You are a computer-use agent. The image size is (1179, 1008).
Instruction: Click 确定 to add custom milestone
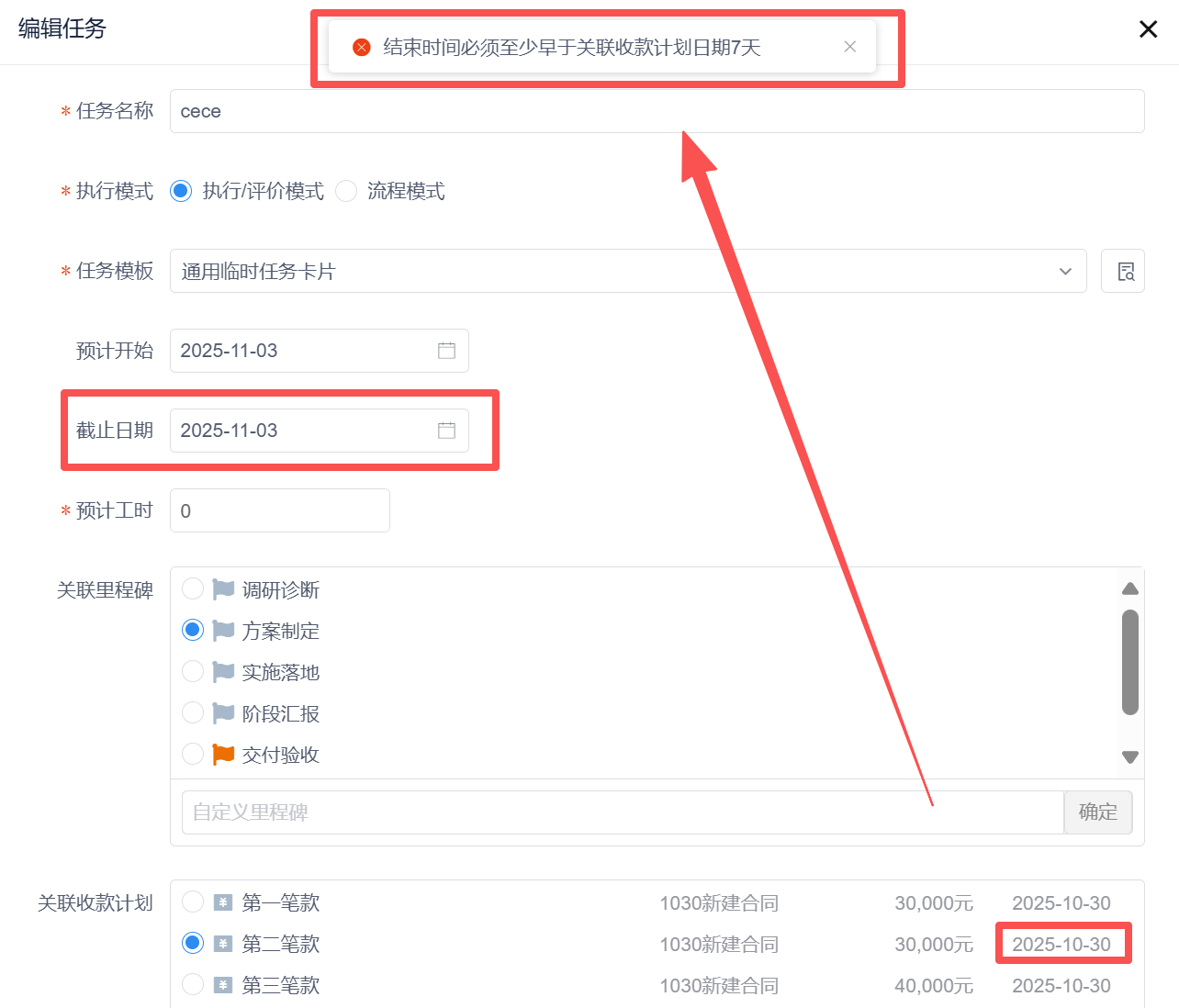point(1097,812)
